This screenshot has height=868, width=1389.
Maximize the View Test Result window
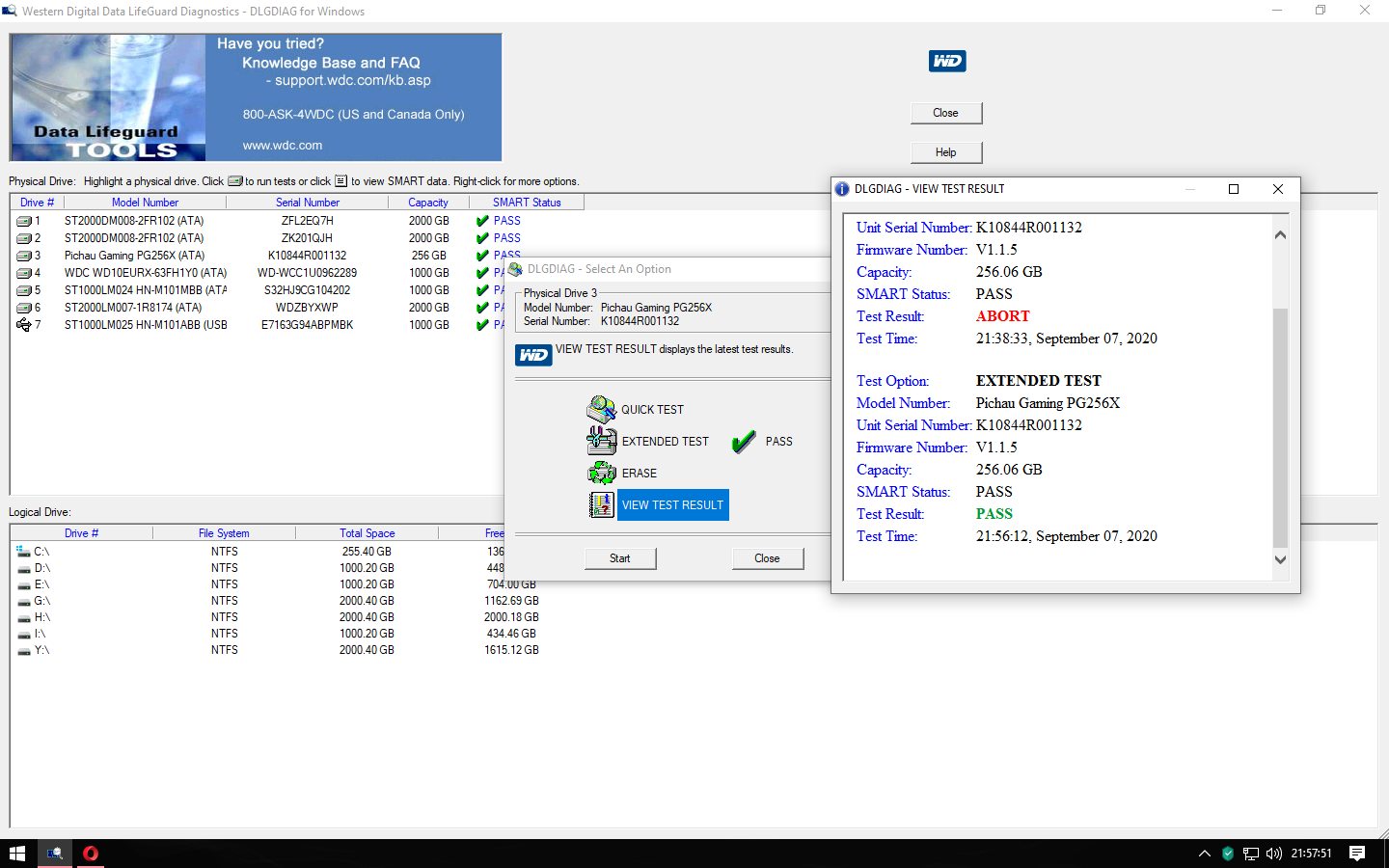1233,189
